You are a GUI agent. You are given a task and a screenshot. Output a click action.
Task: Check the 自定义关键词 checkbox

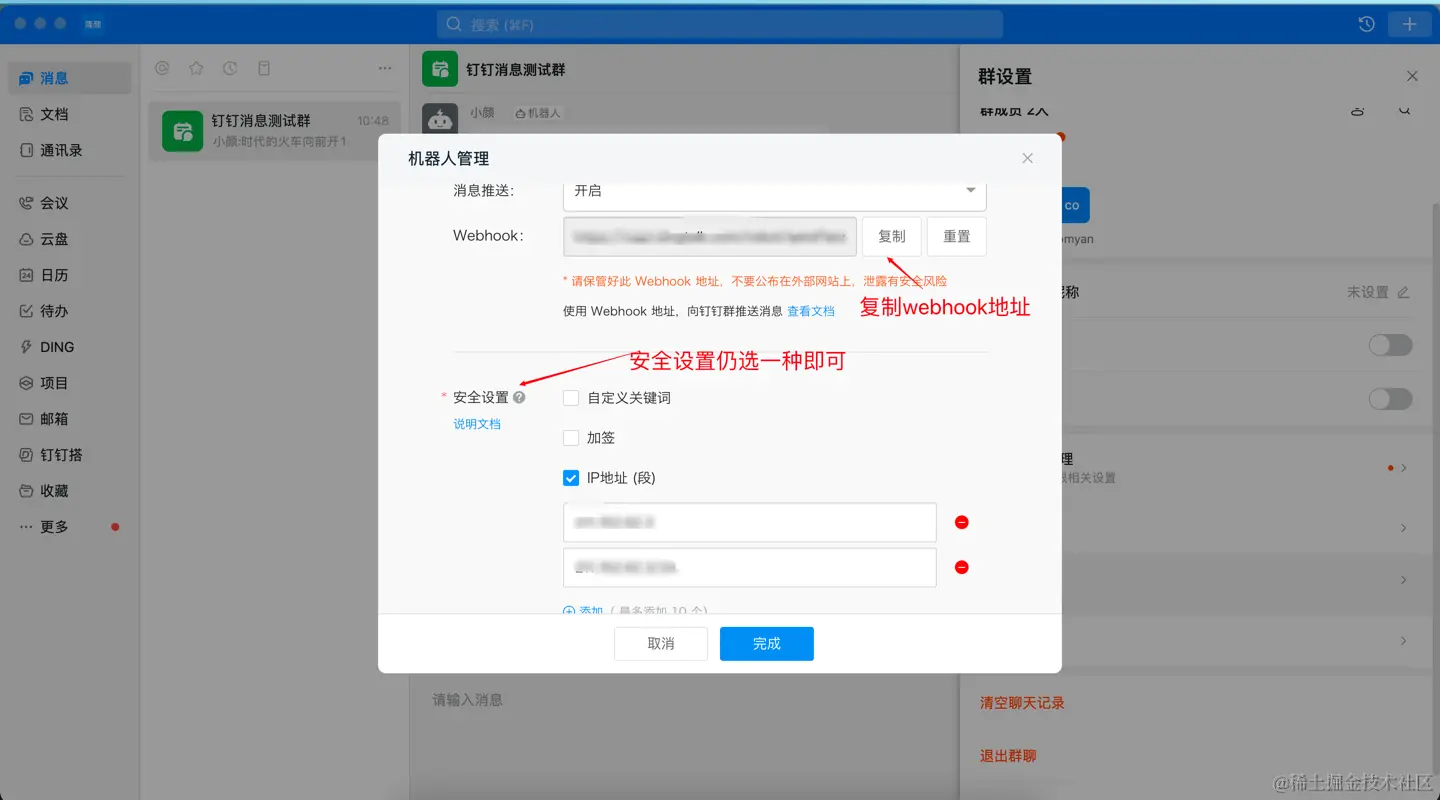pyautogui.click(x=571, y=398)
